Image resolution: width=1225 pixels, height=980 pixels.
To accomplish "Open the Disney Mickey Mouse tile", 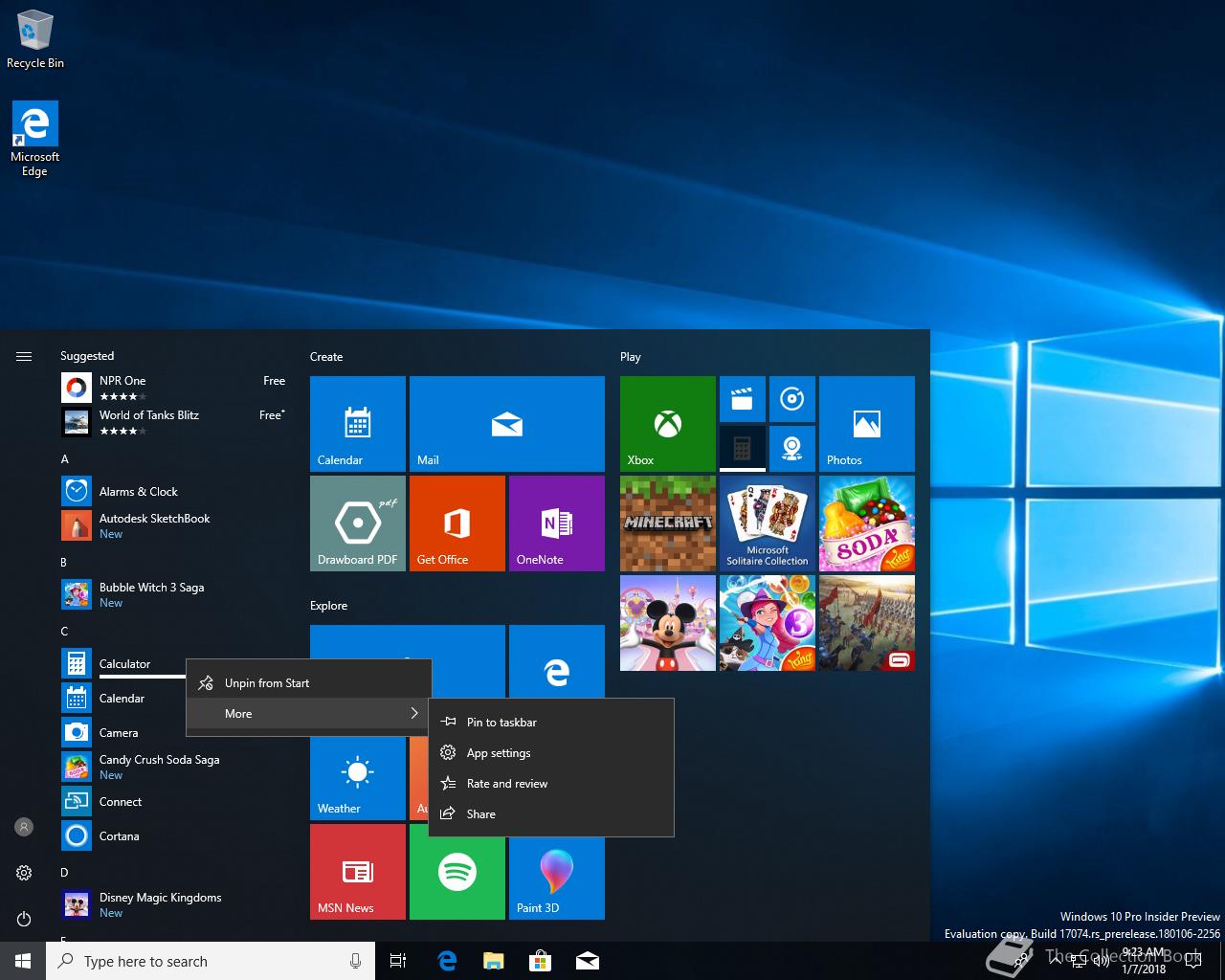I will click(x=668, y=623).
